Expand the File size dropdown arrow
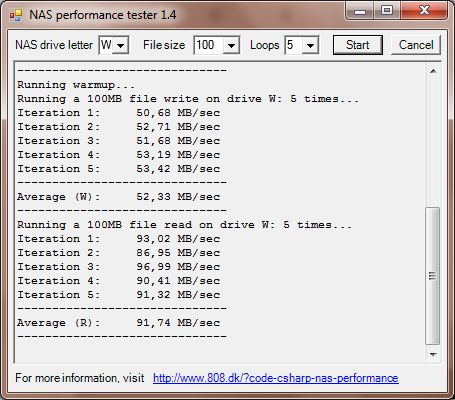The height and width of the screenshot is (400, 455). tap(231, 45)
